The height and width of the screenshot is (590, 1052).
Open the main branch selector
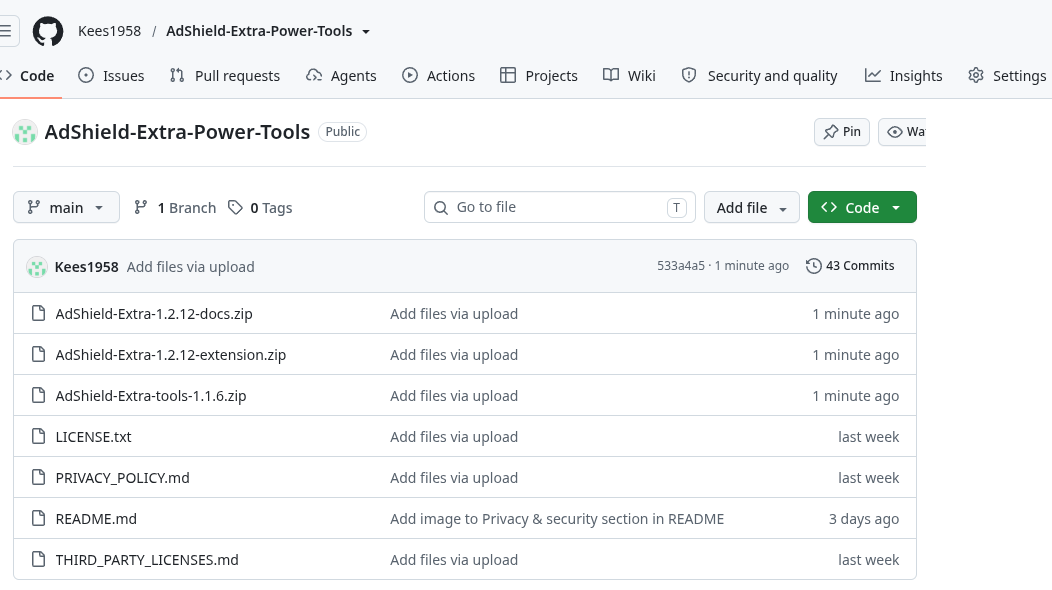pos(66,207)
